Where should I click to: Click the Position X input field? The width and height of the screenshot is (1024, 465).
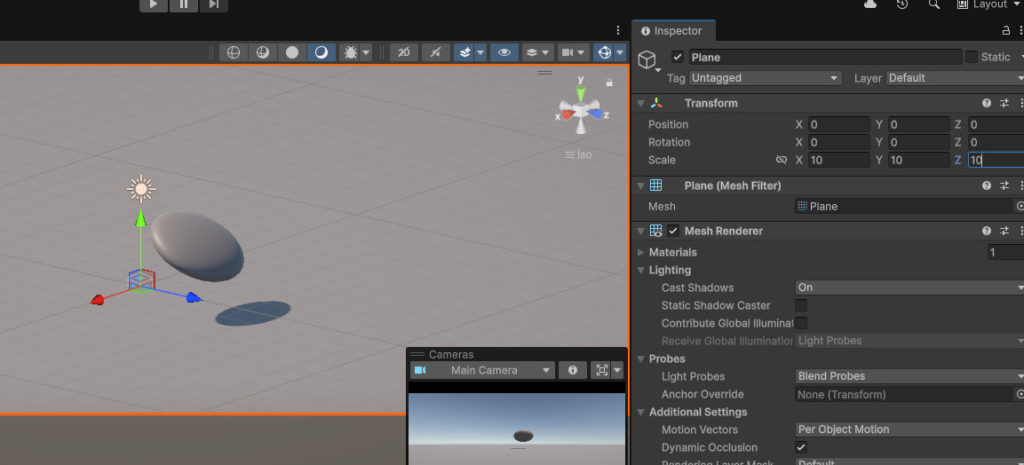pyautogui.click(x=839, y=125)
